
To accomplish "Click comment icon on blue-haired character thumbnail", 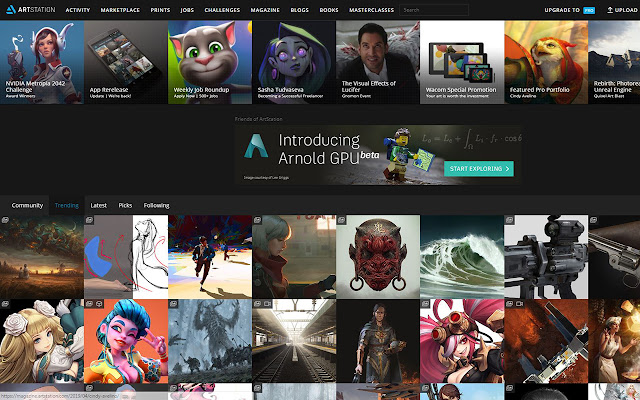I will coord(99,304).
